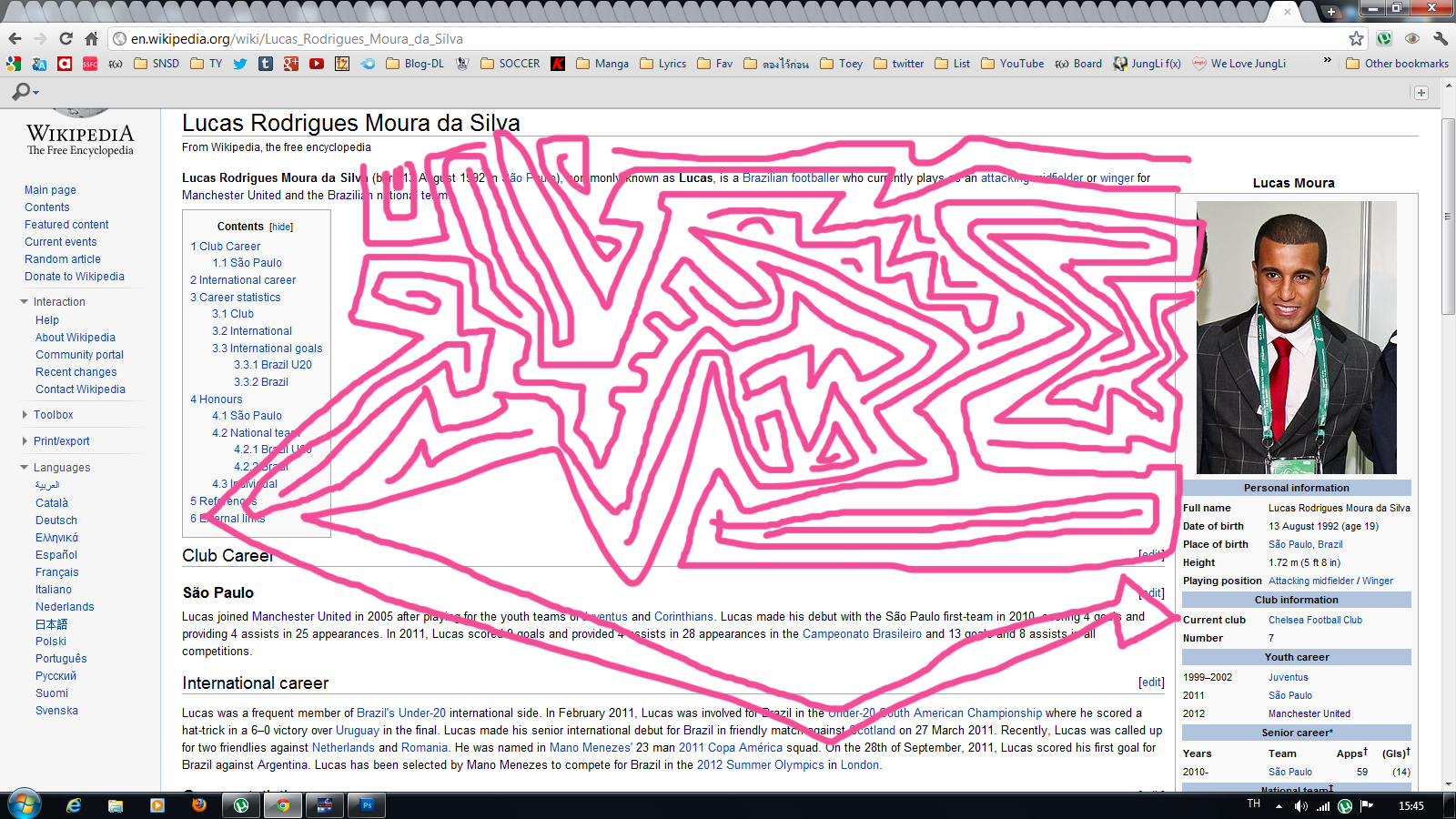Open Recent changes in the sidebar
This screenshot has height=819, width=1456.
(x=76, y=372)
